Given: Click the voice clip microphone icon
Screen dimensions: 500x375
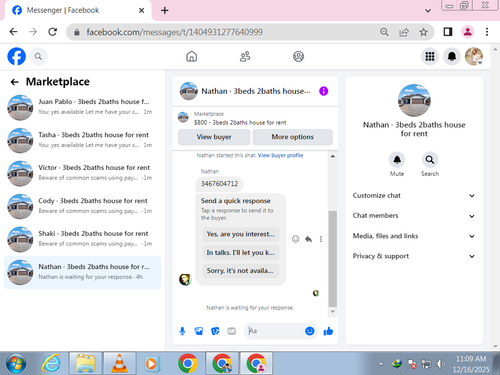Looking at the screenshot, I should 182,331.
